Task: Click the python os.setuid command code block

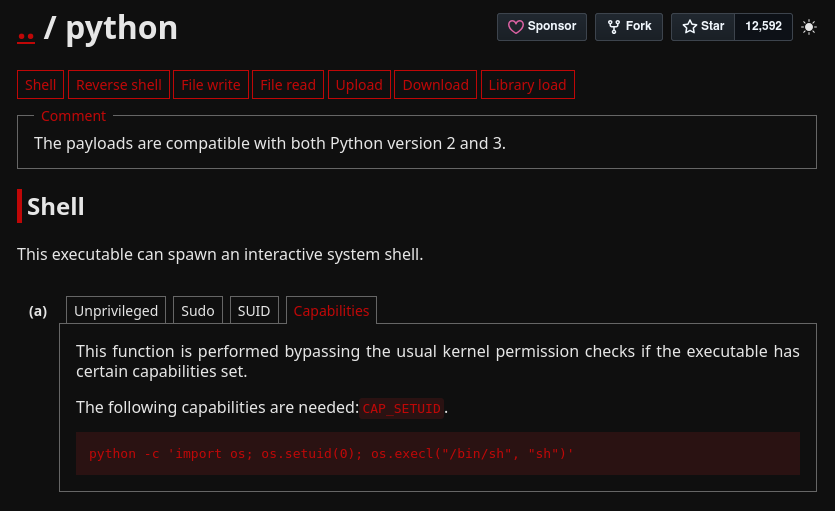Action: 331,454
